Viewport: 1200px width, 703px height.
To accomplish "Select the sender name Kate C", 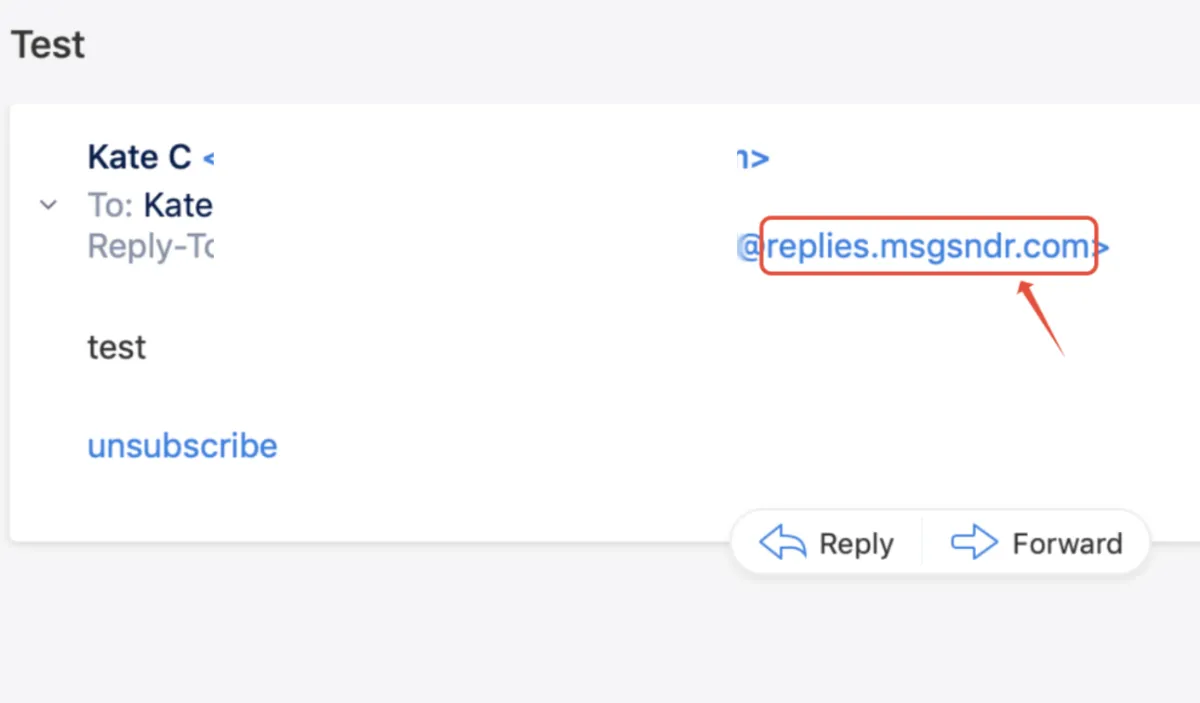I will pyautogui.click(x=139, y=157).
